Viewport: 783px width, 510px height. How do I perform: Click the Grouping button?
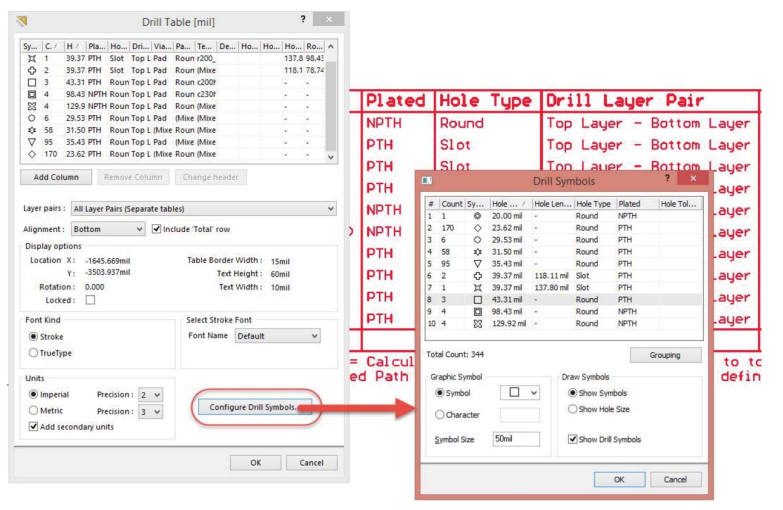tap(666, 355)
